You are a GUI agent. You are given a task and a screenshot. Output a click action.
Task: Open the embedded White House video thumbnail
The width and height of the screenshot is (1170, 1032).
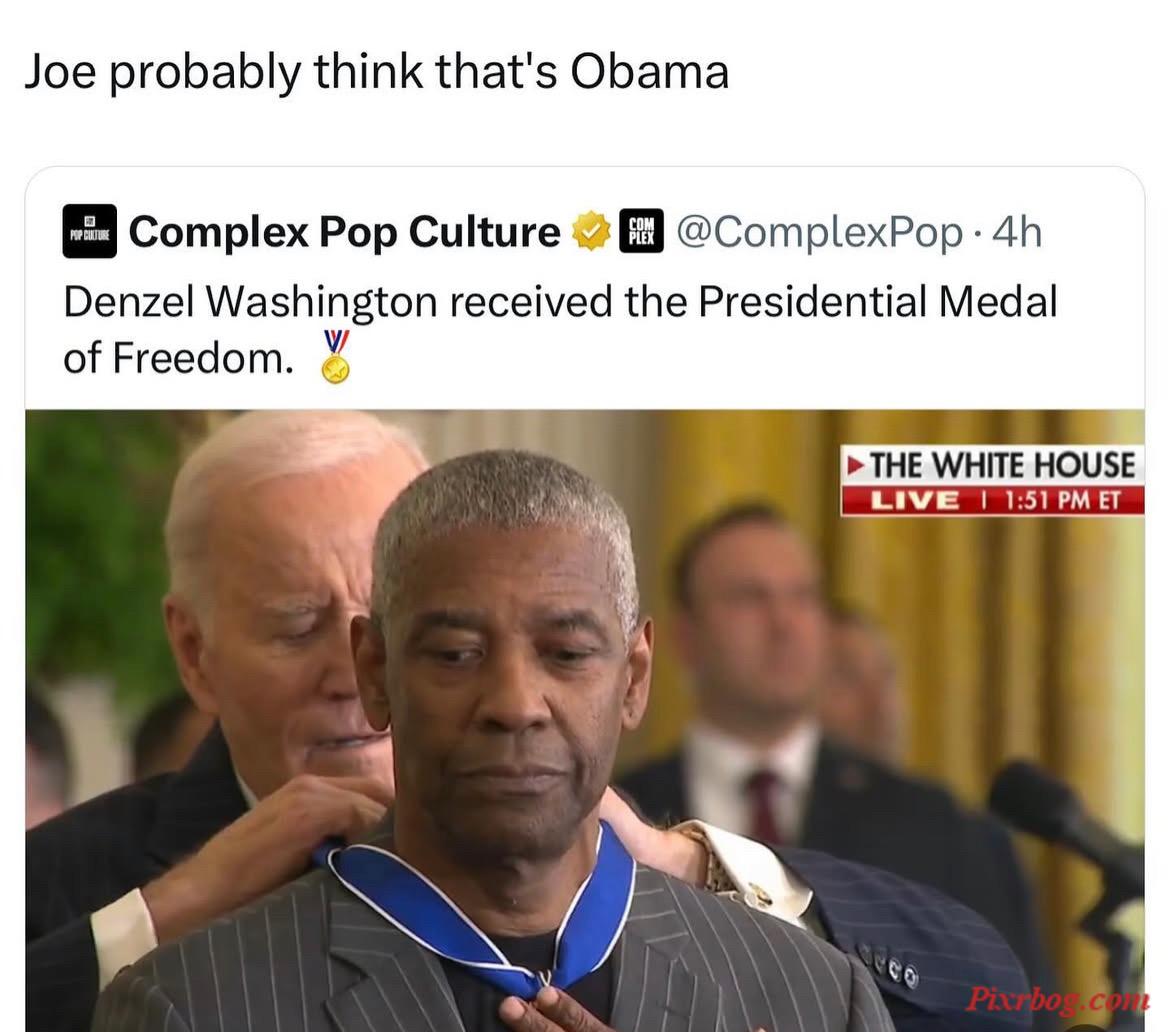click(x=585, y=721)
